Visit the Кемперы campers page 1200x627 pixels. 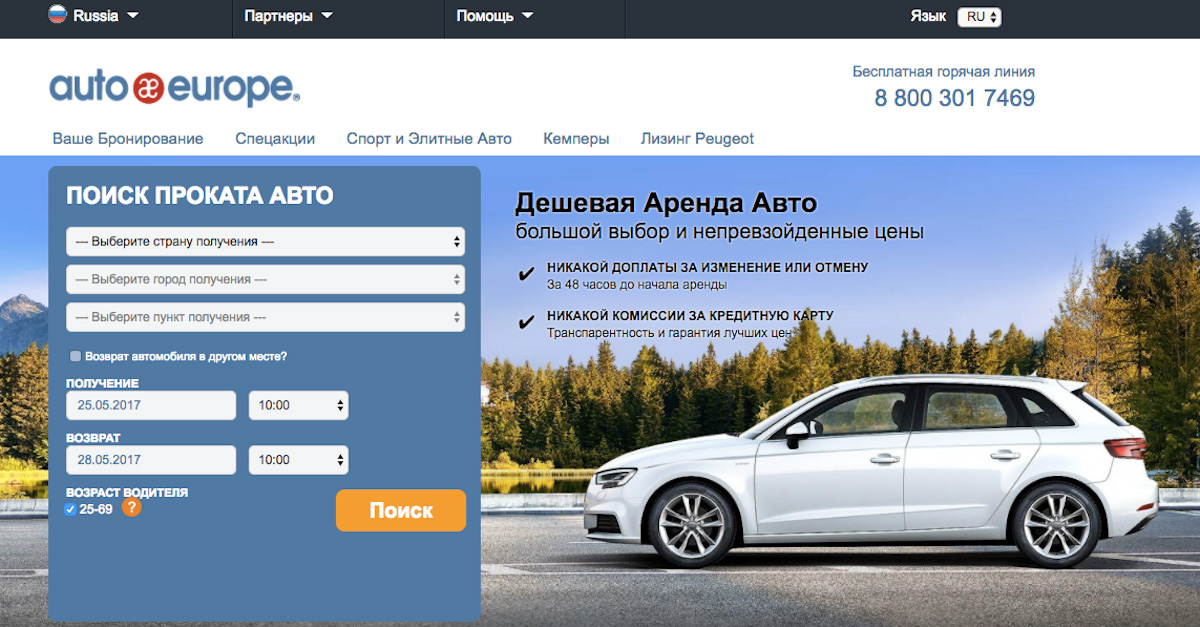[x=576, y=138]
